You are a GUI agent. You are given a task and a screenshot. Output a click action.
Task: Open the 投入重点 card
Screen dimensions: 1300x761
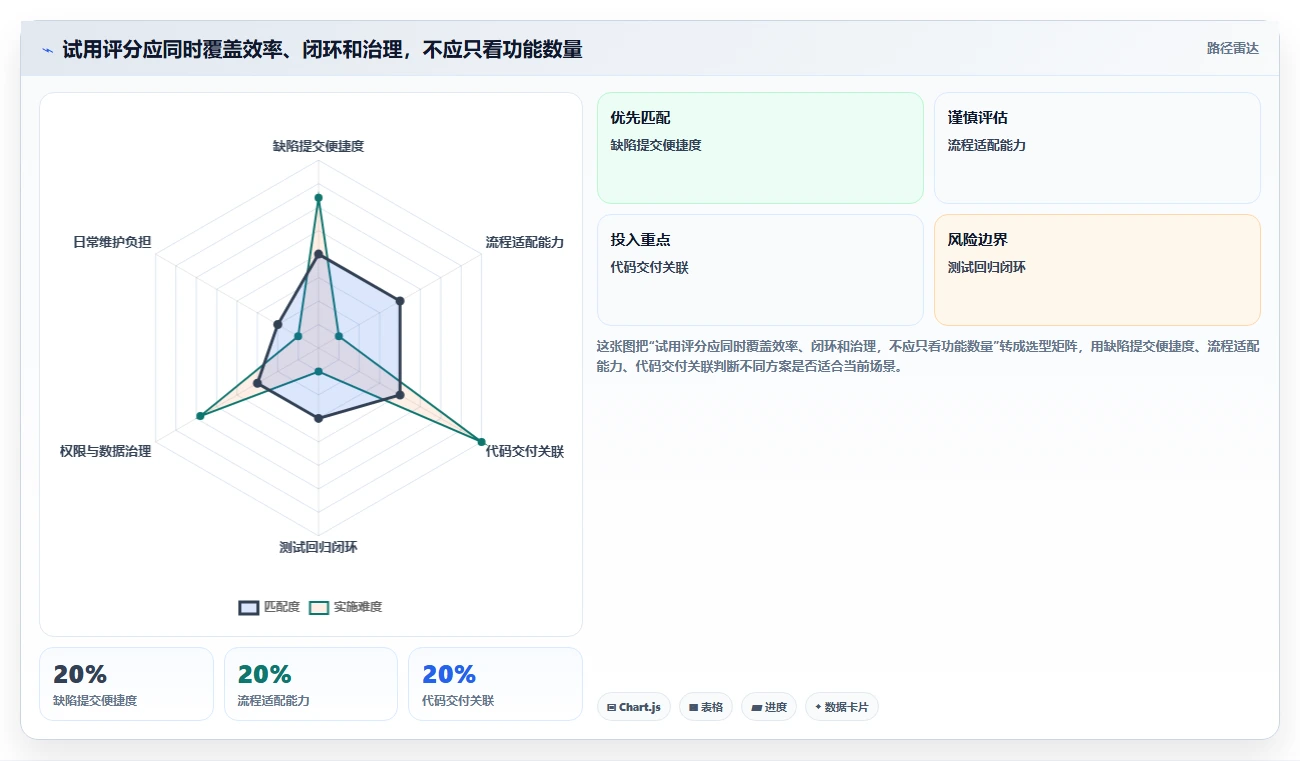pyautogui.click(x=760, y=270)
